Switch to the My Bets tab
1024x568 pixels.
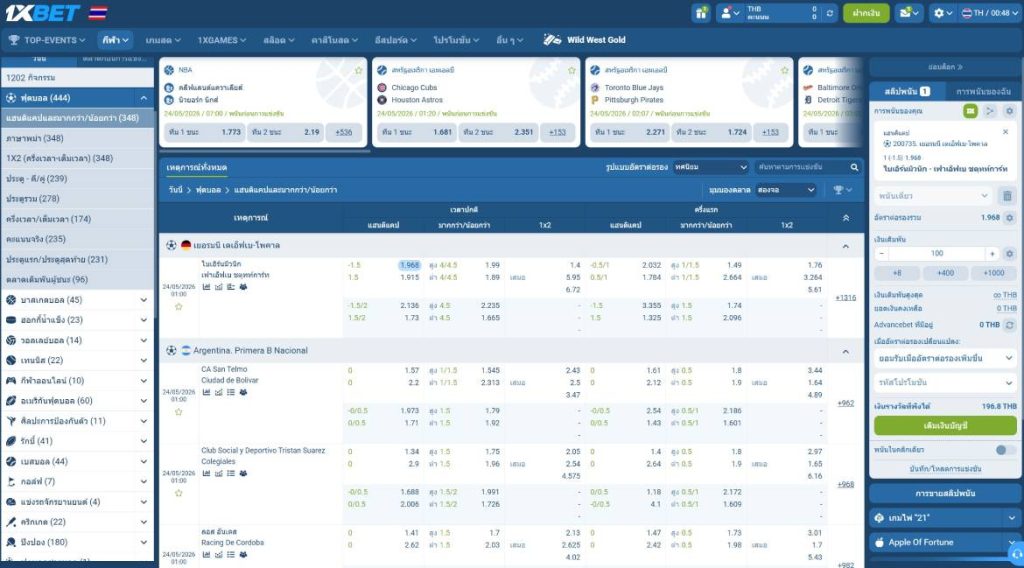click(983, 91)
